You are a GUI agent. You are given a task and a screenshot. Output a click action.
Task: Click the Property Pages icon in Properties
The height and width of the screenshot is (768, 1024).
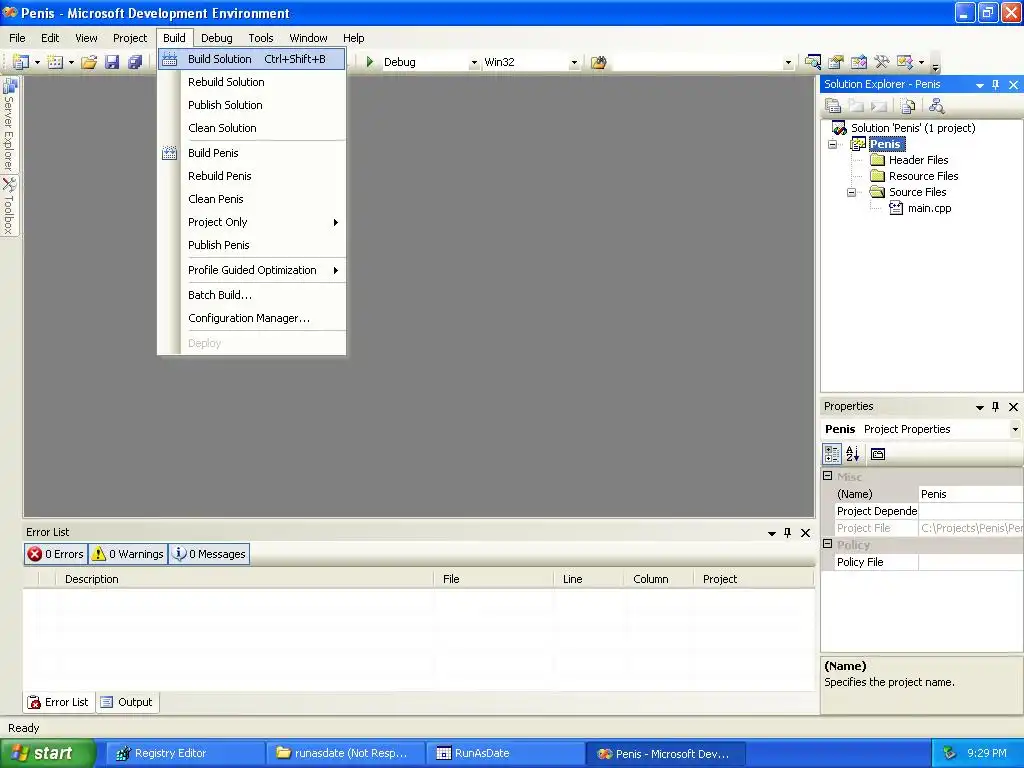click(x=878, y=454)
